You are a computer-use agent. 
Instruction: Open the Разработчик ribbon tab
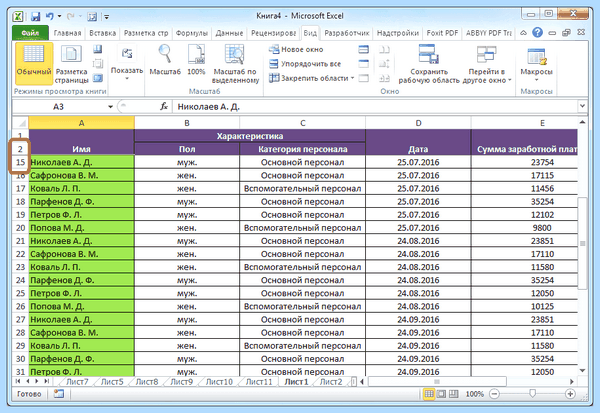click(347, 33)
